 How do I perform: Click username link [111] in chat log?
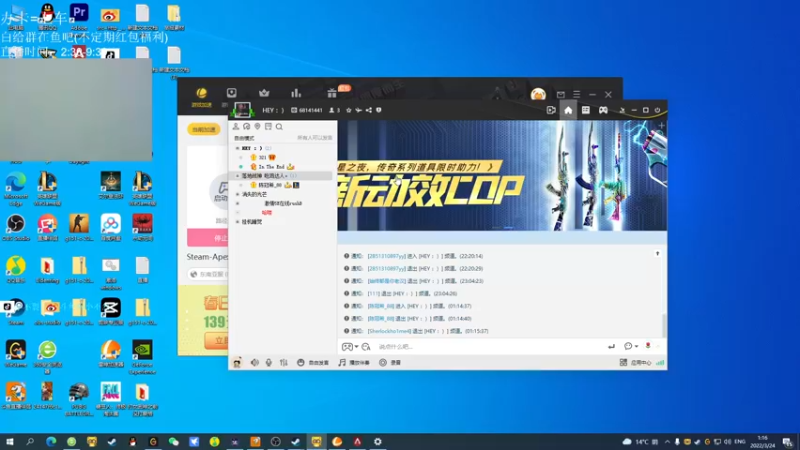pos(373,294)
